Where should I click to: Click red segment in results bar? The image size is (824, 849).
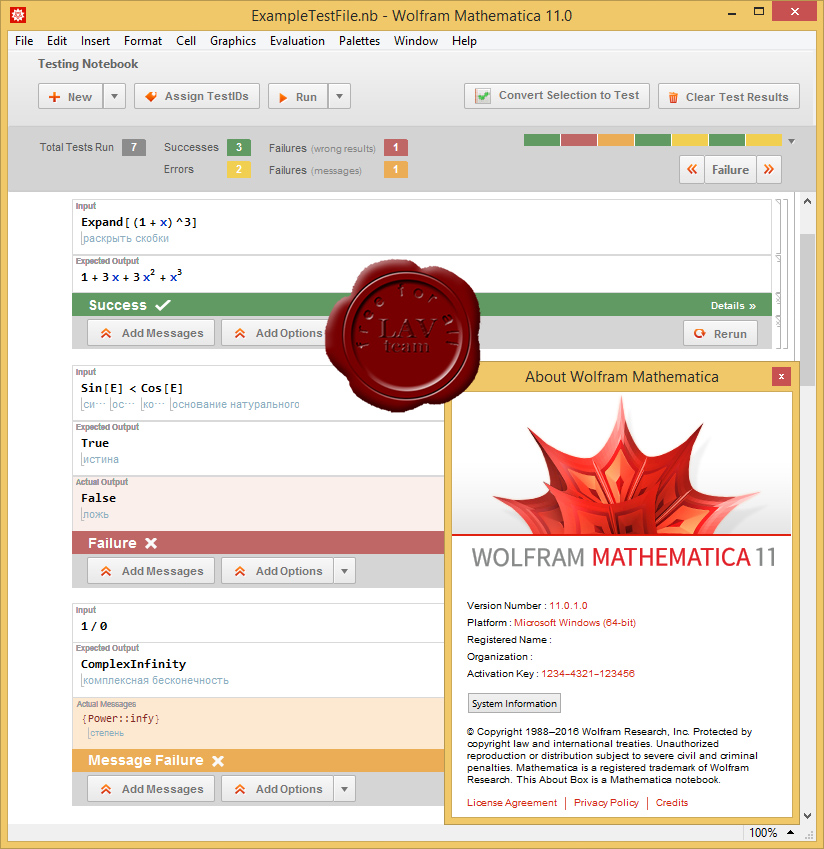click(x=579, y=140)
